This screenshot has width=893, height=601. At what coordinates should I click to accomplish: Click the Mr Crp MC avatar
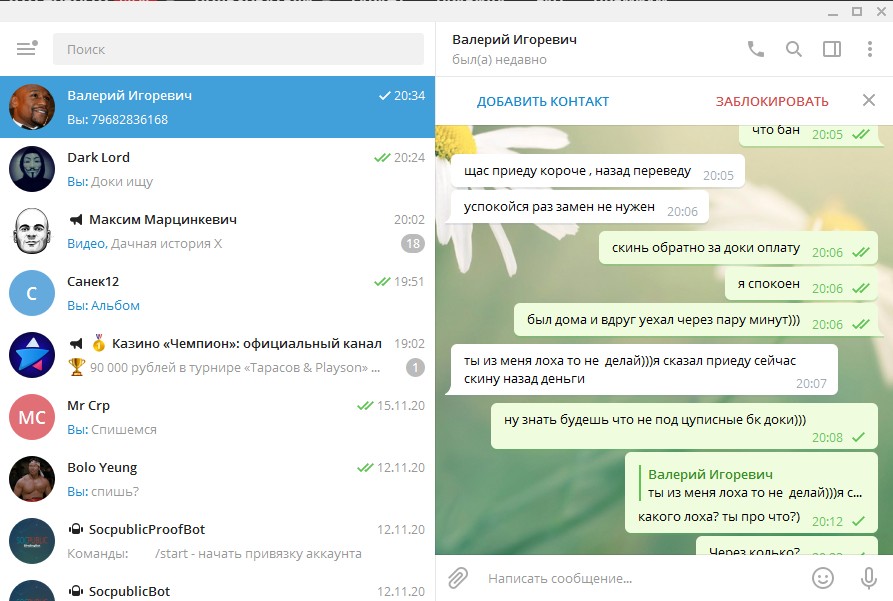[32, 418]
